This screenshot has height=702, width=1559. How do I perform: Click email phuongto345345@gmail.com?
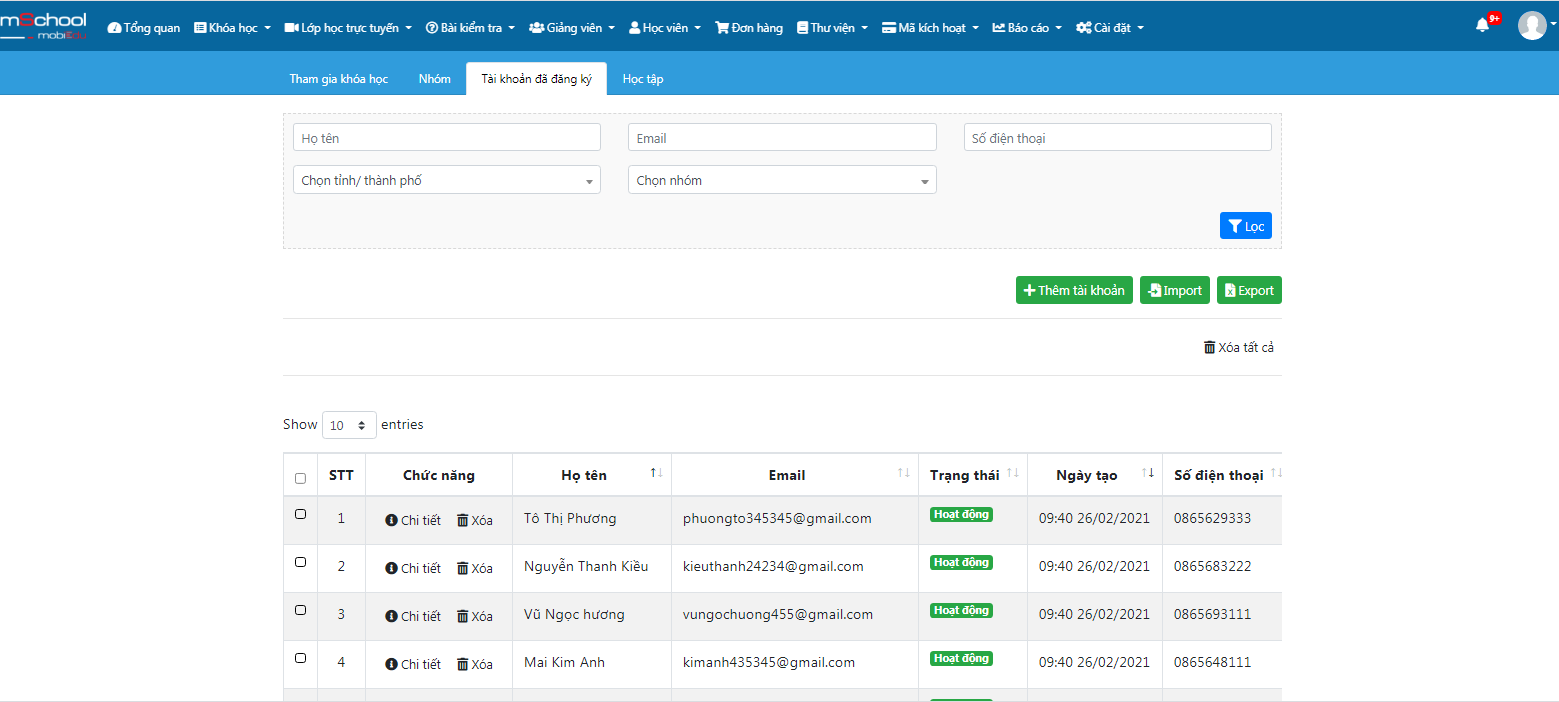tap(777, 518)
